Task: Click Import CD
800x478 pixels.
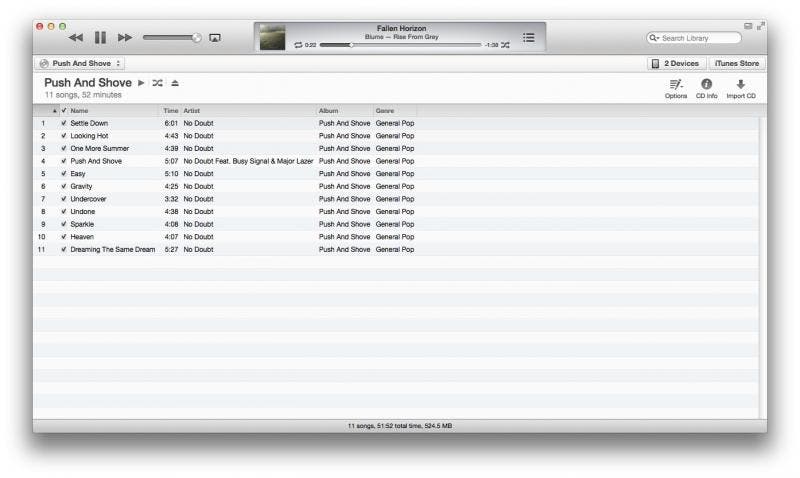Action: click(x=741, y=89)
